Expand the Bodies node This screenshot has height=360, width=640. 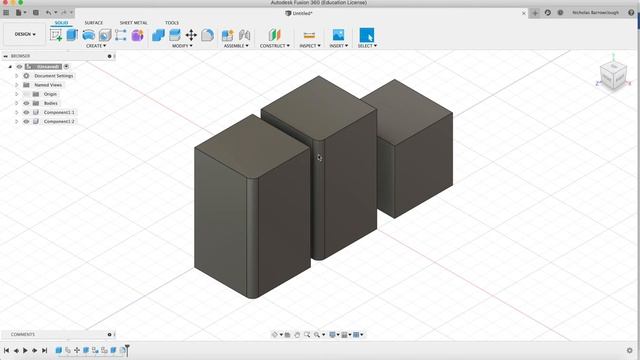point(17,103)
